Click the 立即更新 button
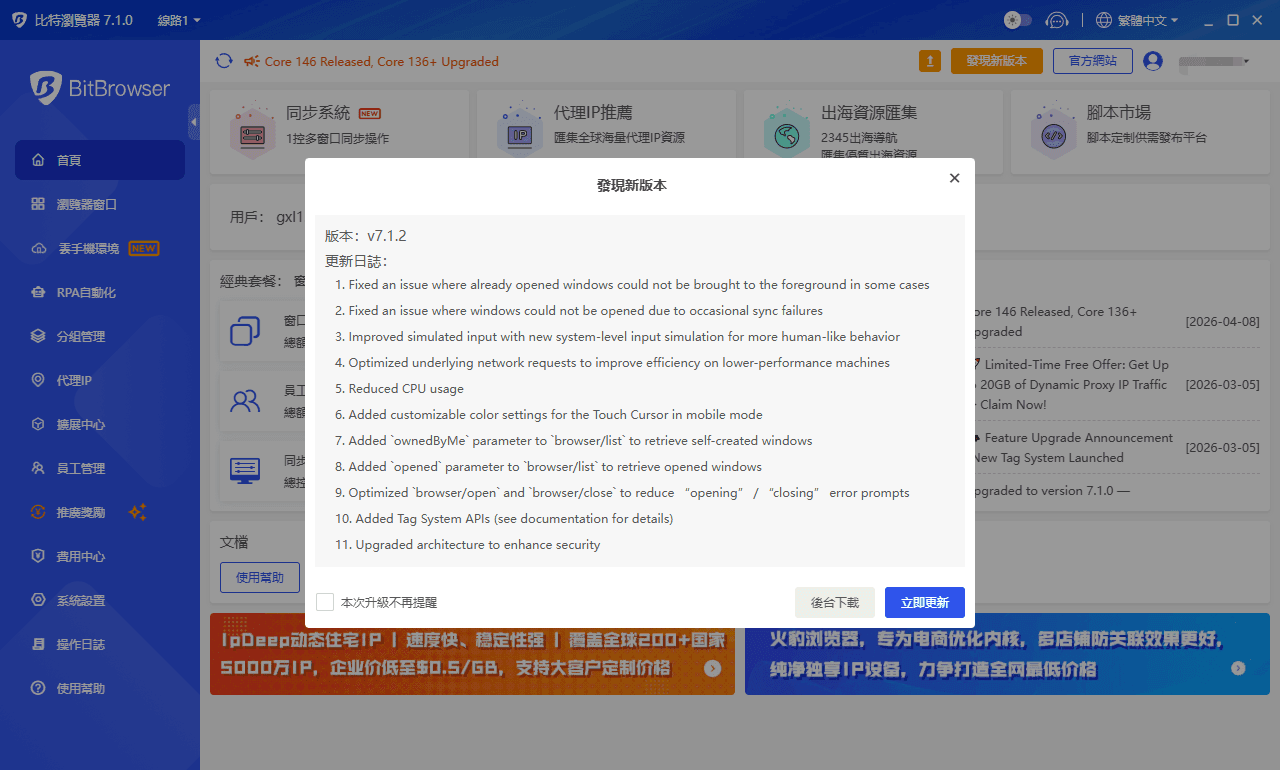The width and height of the screenshot is (1280, 770). [x=925, y=602]
